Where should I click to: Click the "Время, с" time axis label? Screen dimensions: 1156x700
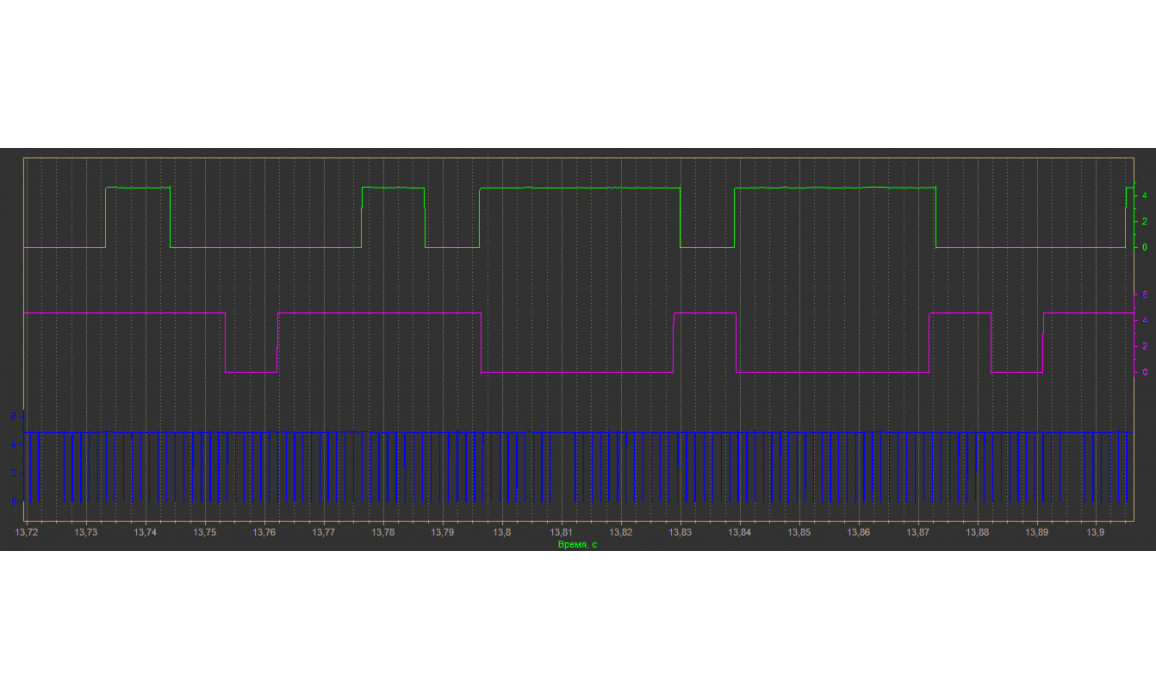pos(577,544)
